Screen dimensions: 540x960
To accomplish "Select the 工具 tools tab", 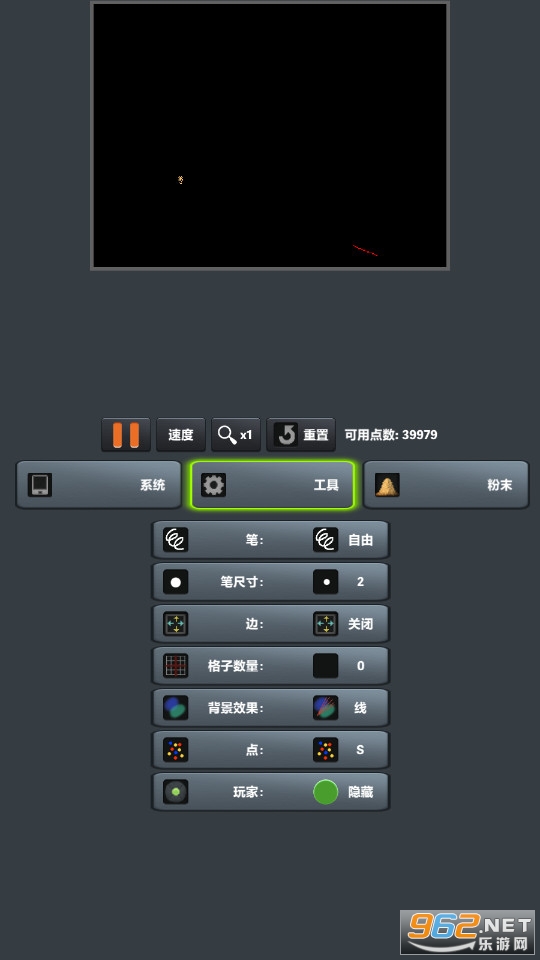I will [x=272, y=485].
